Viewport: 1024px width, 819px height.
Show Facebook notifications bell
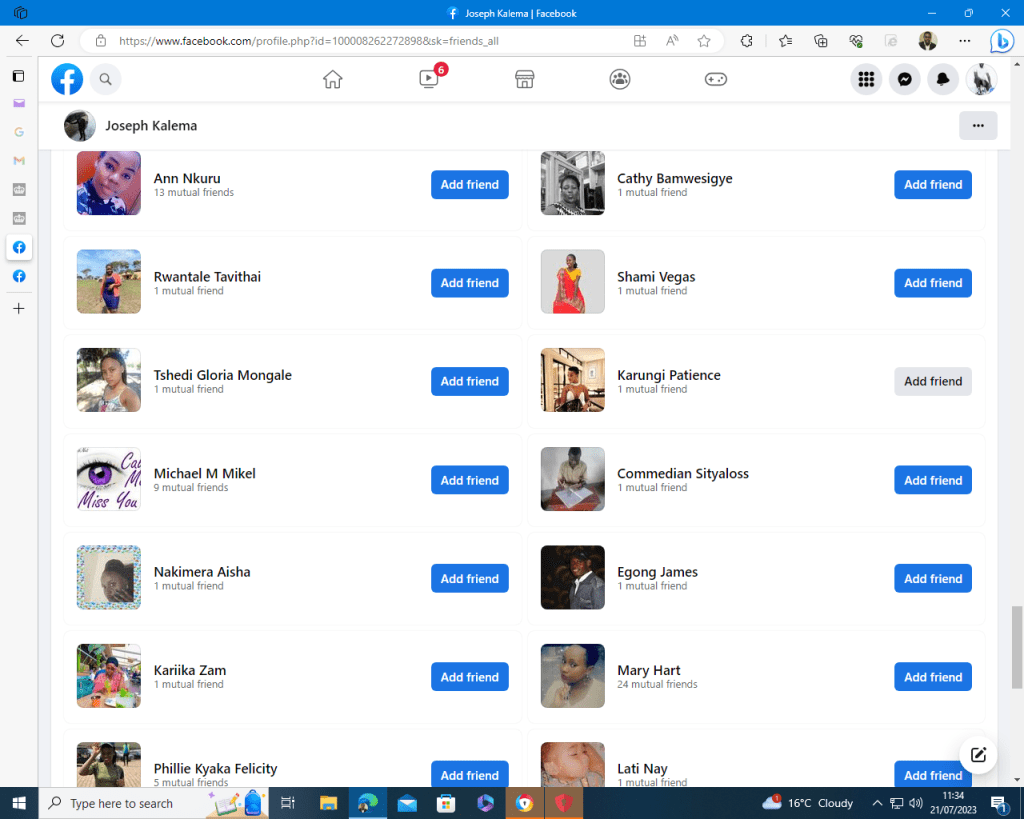coord(942,79)
